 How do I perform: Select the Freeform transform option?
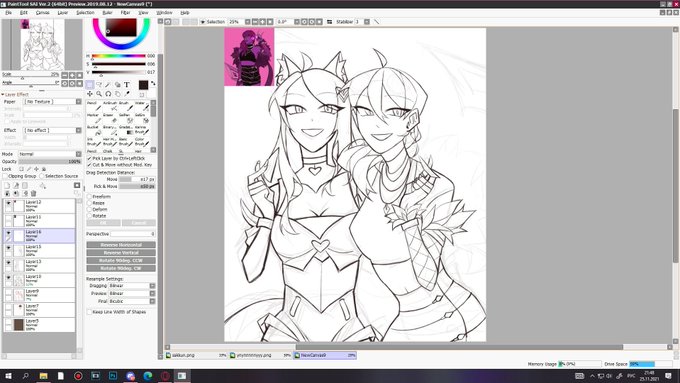pos(89,196)
